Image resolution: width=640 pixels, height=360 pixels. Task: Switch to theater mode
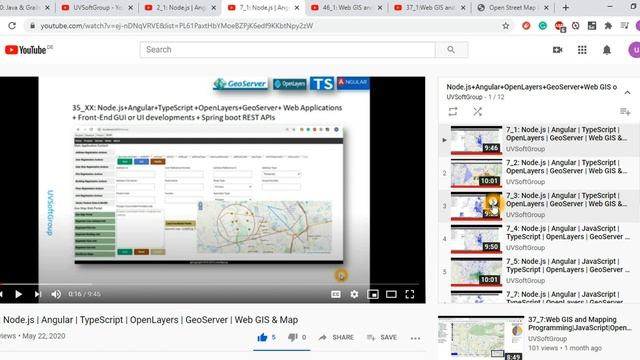pos(391,294)
